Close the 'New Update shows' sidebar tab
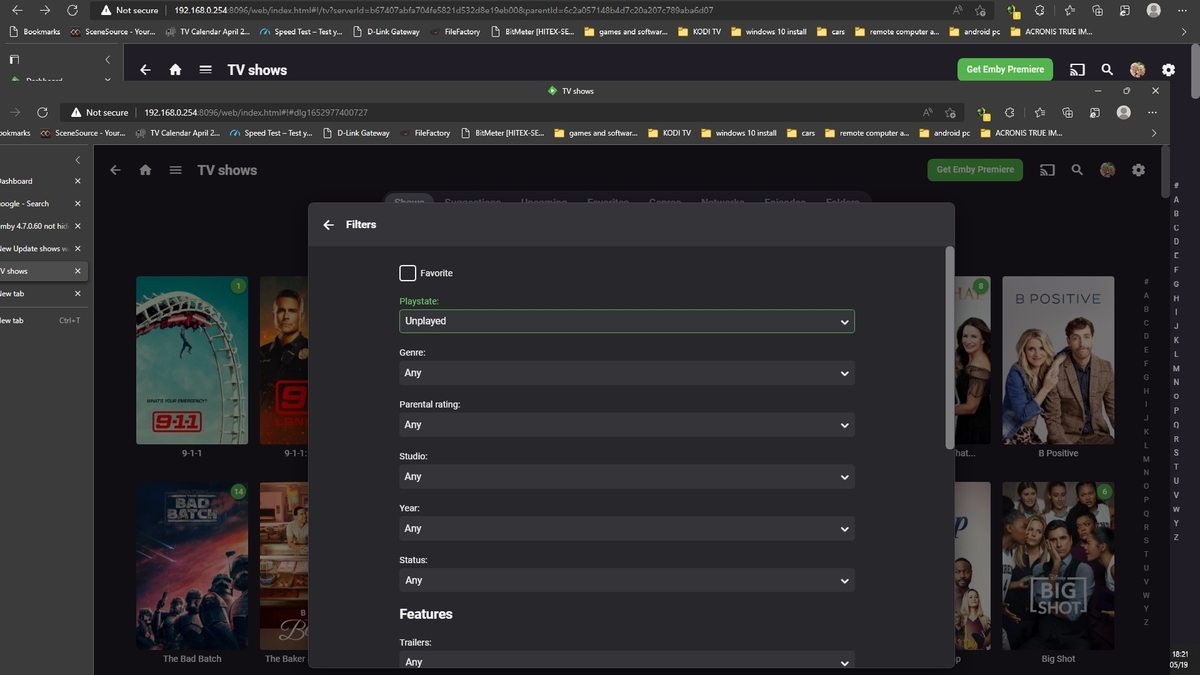This screenshot has height=675, width=1200. coord(78,249)
